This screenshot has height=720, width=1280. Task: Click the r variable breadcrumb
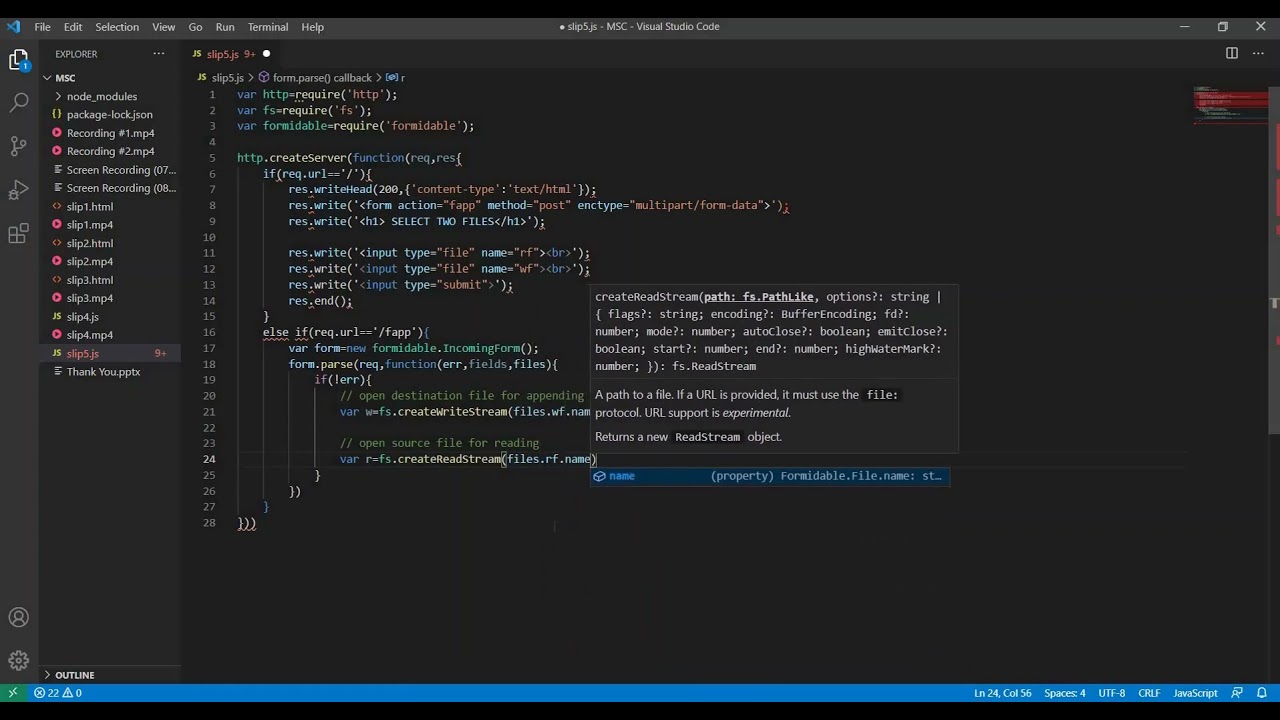[x=396, y=78]
